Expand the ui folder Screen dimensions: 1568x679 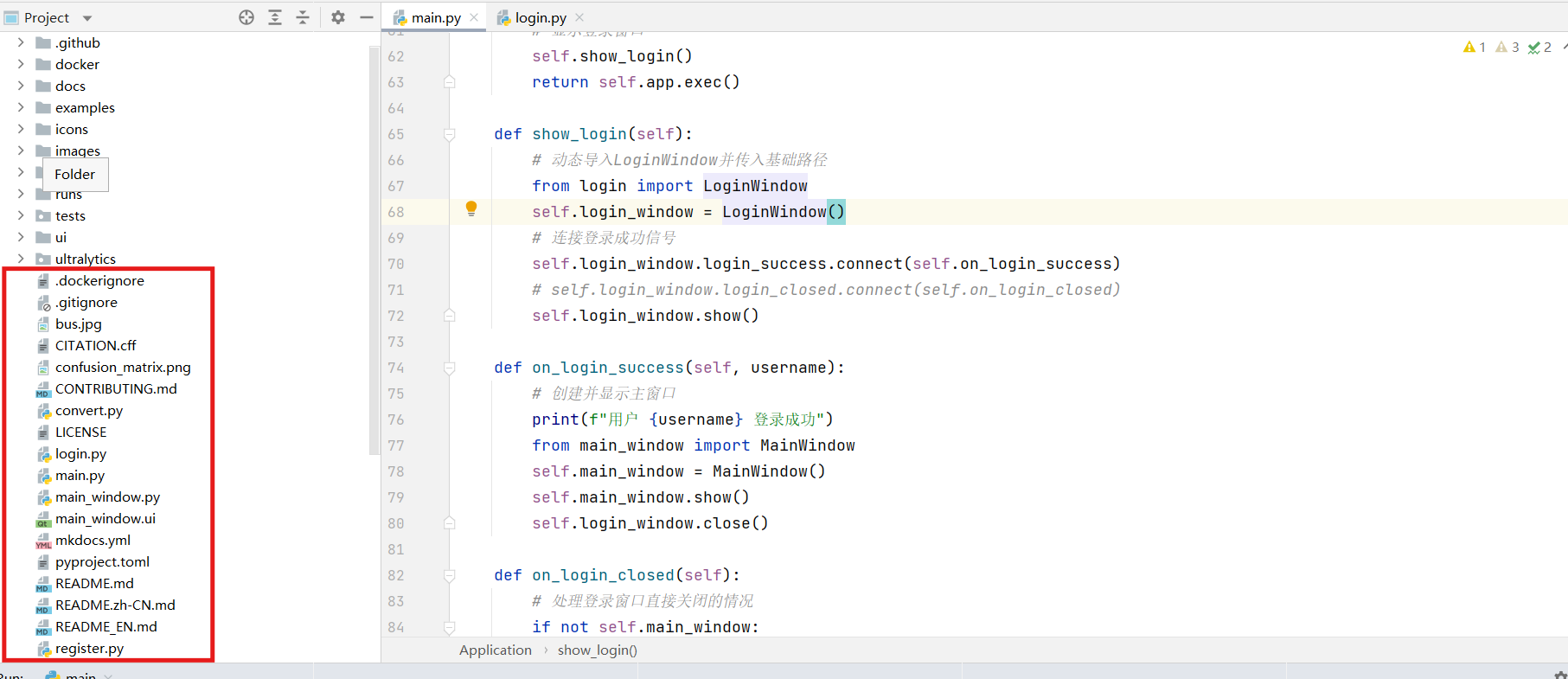pos(21,237)
